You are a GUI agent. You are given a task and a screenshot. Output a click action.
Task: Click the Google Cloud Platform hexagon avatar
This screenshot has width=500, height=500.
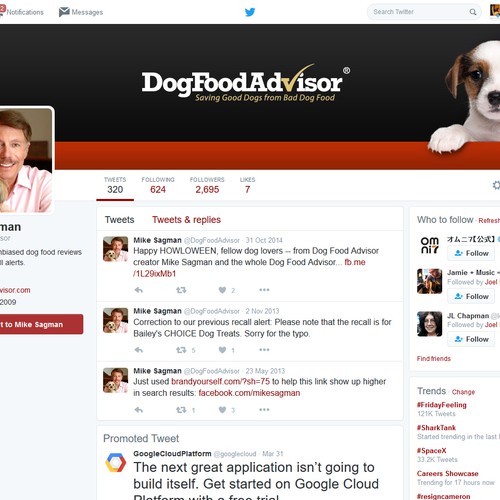(x=115, y=462)
